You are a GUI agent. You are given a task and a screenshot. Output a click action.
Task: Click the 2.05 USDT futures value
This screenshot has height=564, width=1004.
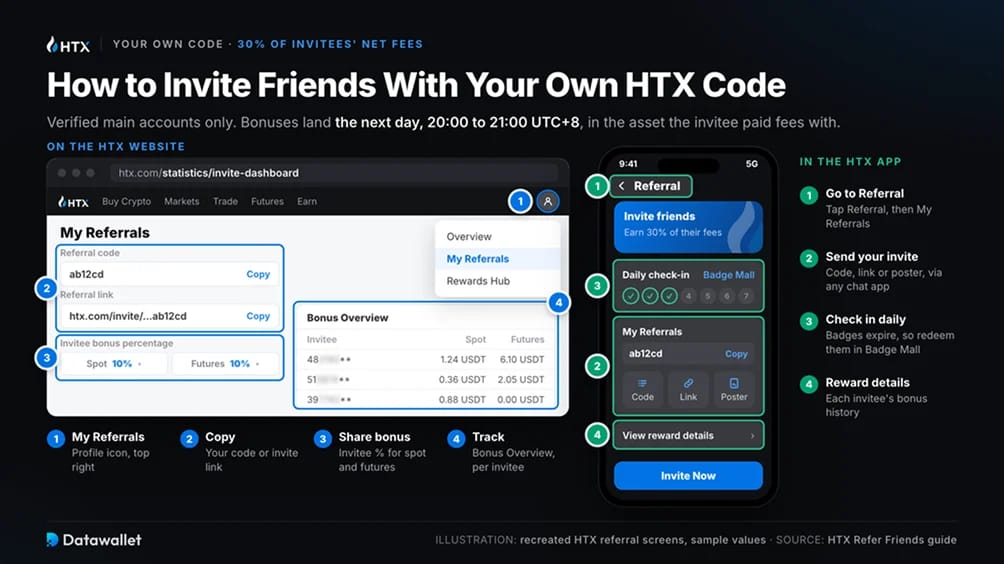[x=521, y=379]
